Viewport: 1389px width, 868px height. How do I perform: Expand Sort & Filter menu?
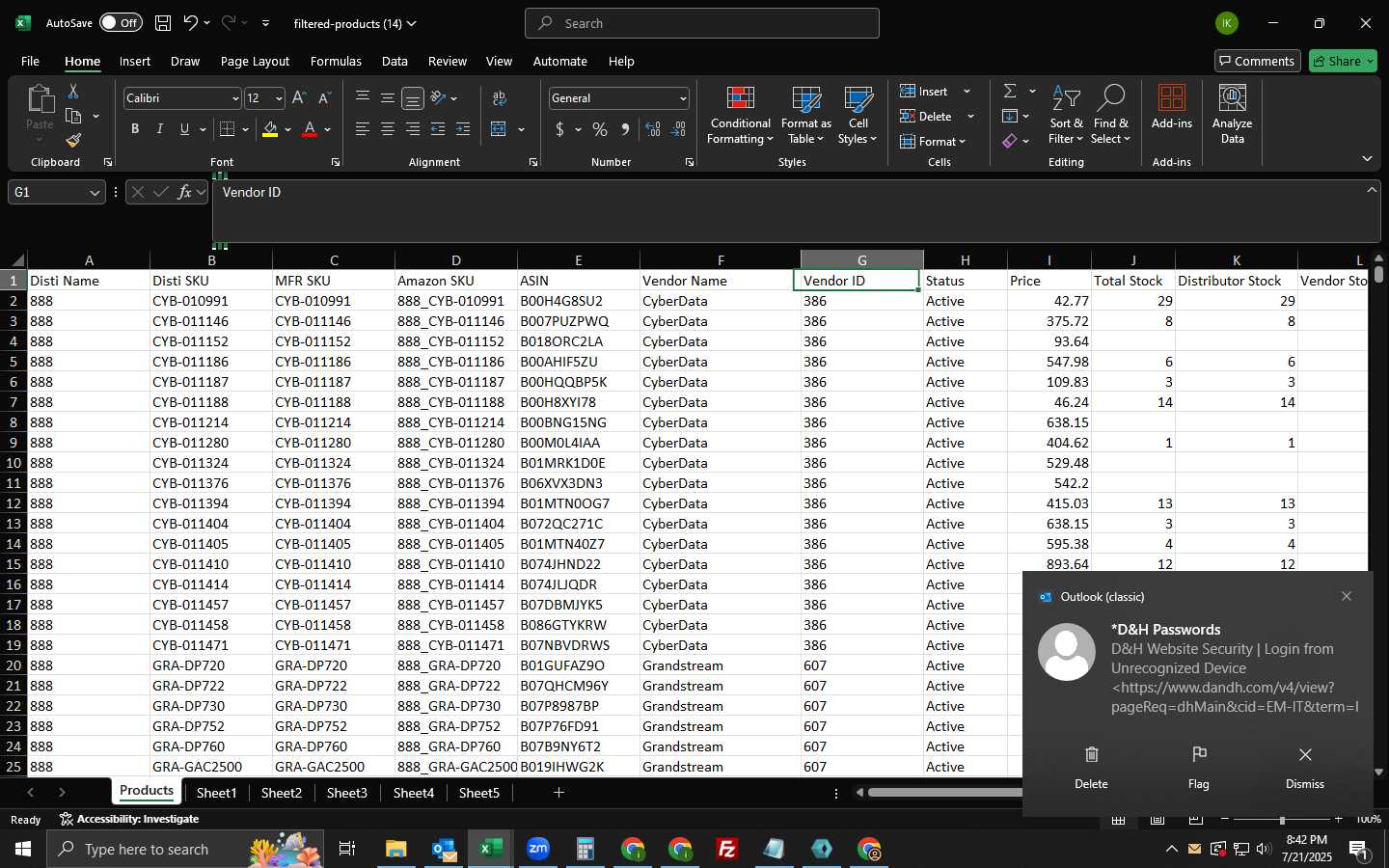click(x=1066, y=115)
